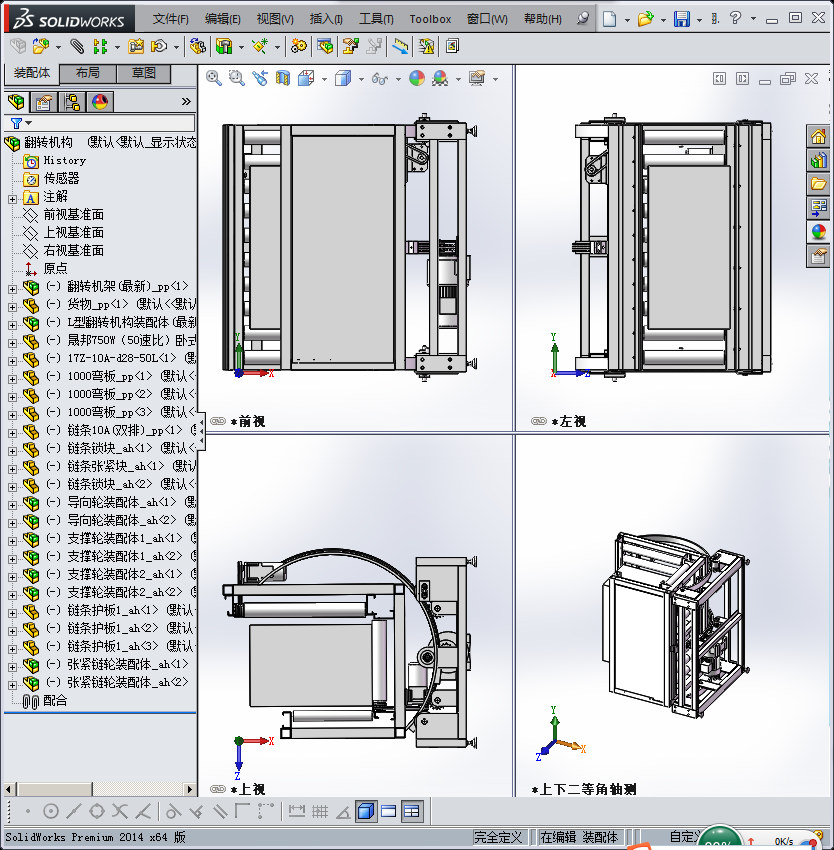Click the panel collapse handle on tree edge
This screenshot has height=850, width=834.
coord(201,432)
